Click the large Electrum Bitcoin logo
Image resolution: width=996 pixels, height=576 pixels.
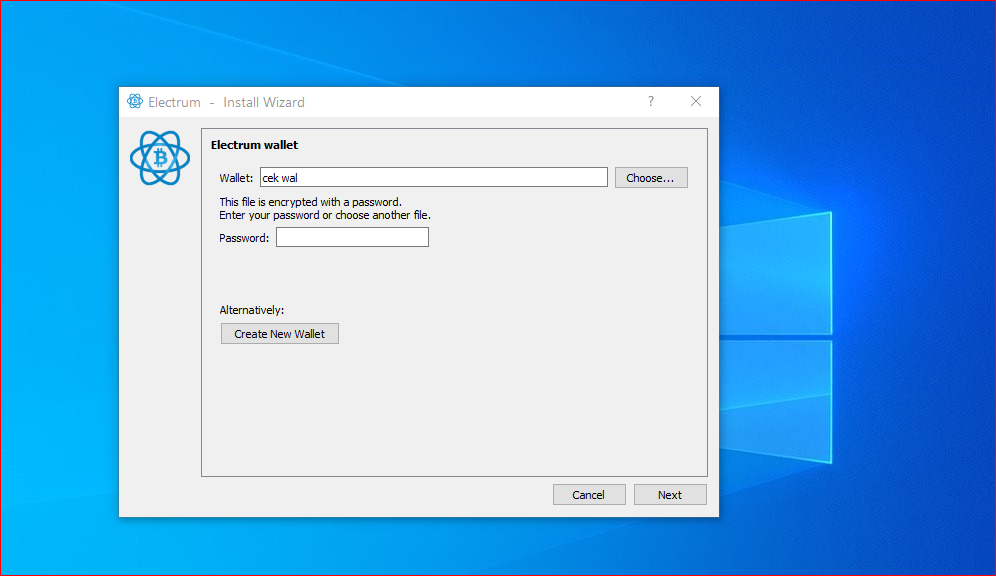coord(160,158)
